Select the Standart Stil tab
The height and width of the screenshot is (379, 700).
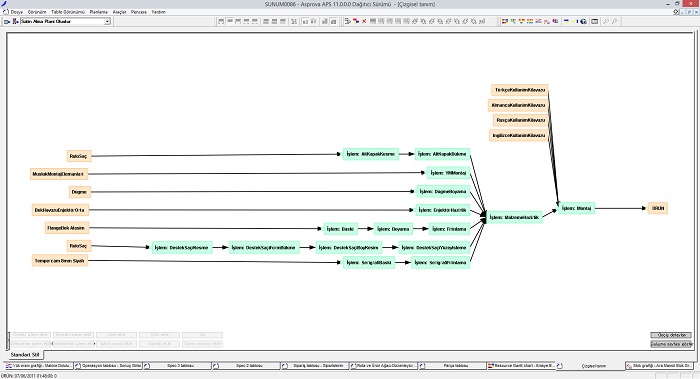click(x=25, y=354)
